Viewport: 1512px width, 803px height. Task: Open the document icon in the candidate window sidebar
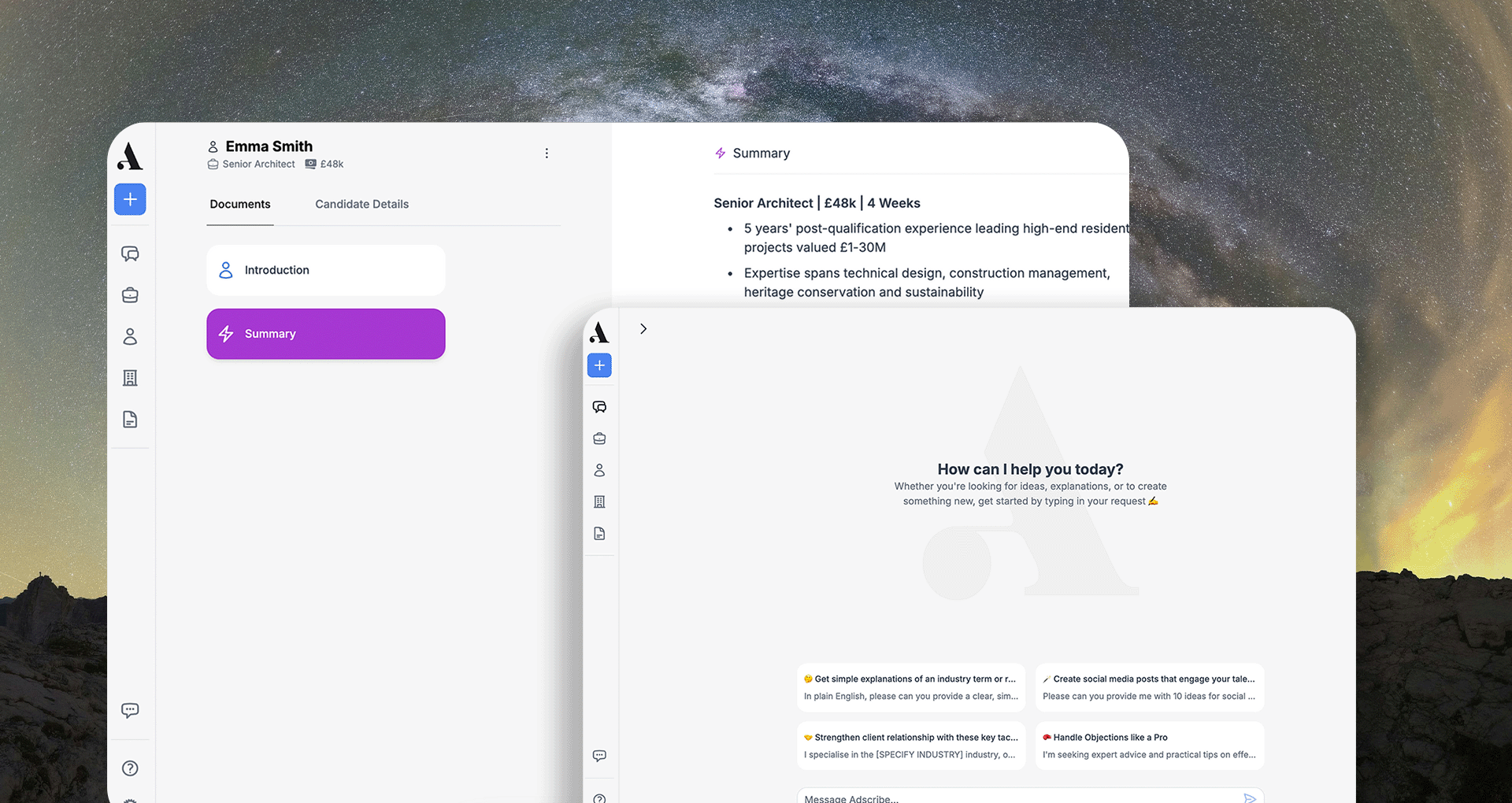(130, 420)
